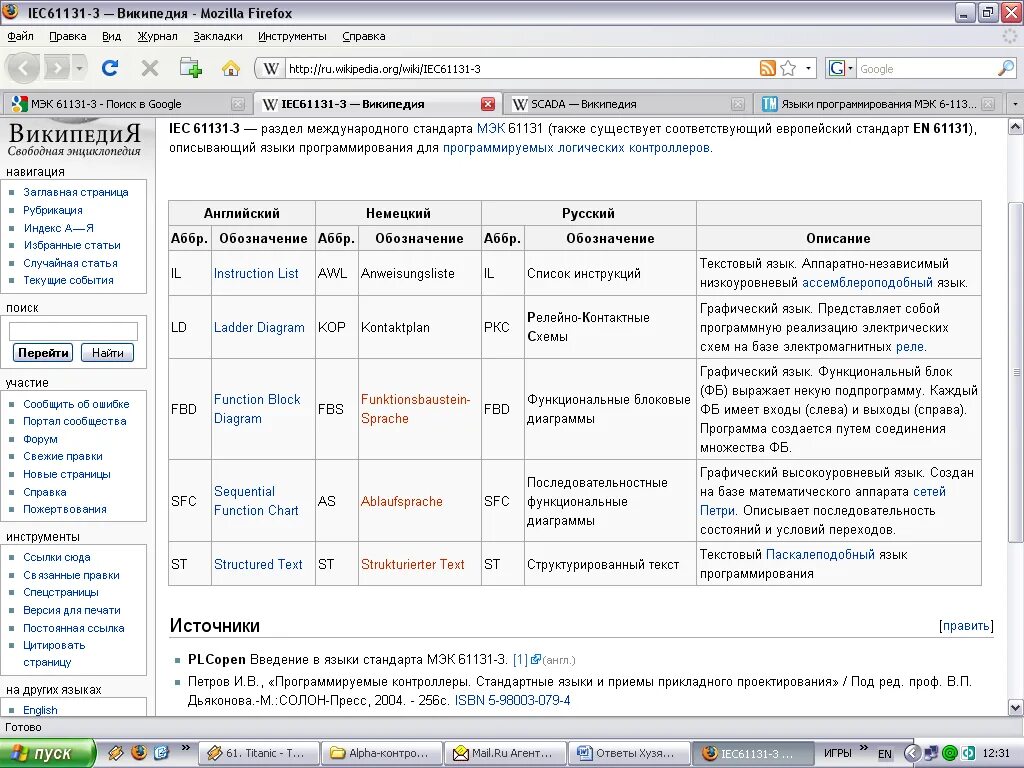Screen dimensions: 1024x768
Task: Click the search magnifier icon in Google box
Action: [1006, 68]
